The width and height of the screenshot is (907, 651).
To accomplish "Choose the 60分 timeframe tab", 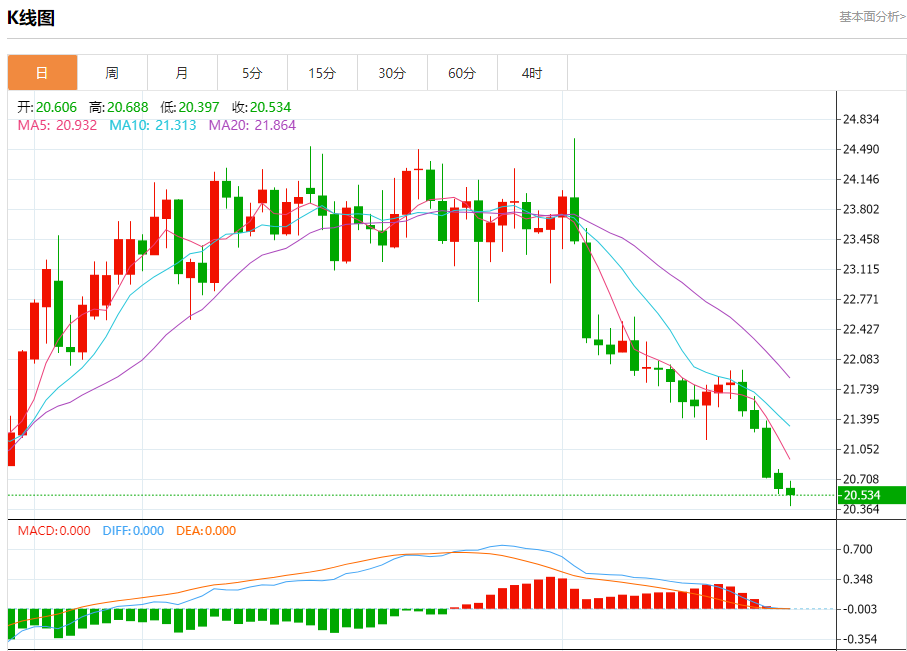I will (x=462, y=73).
